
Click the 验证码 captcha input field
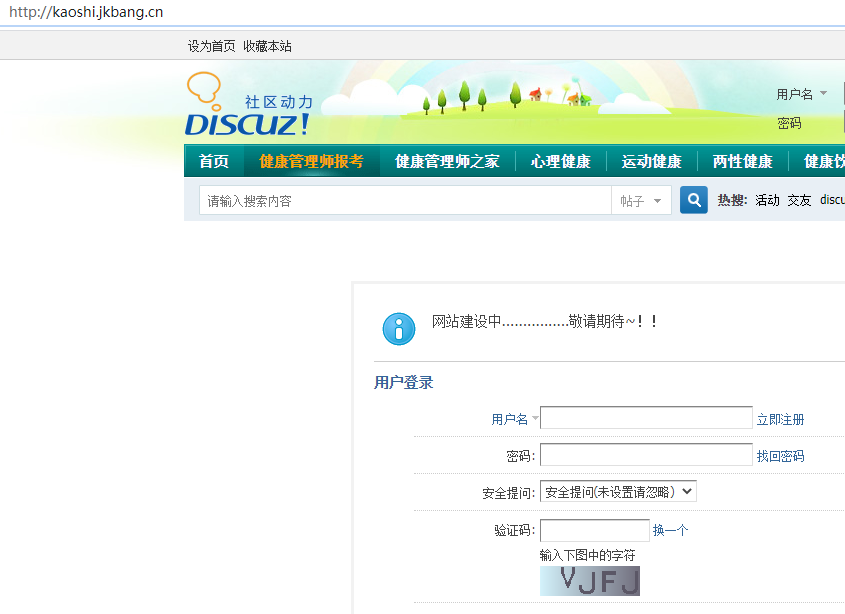coord(594,530)
